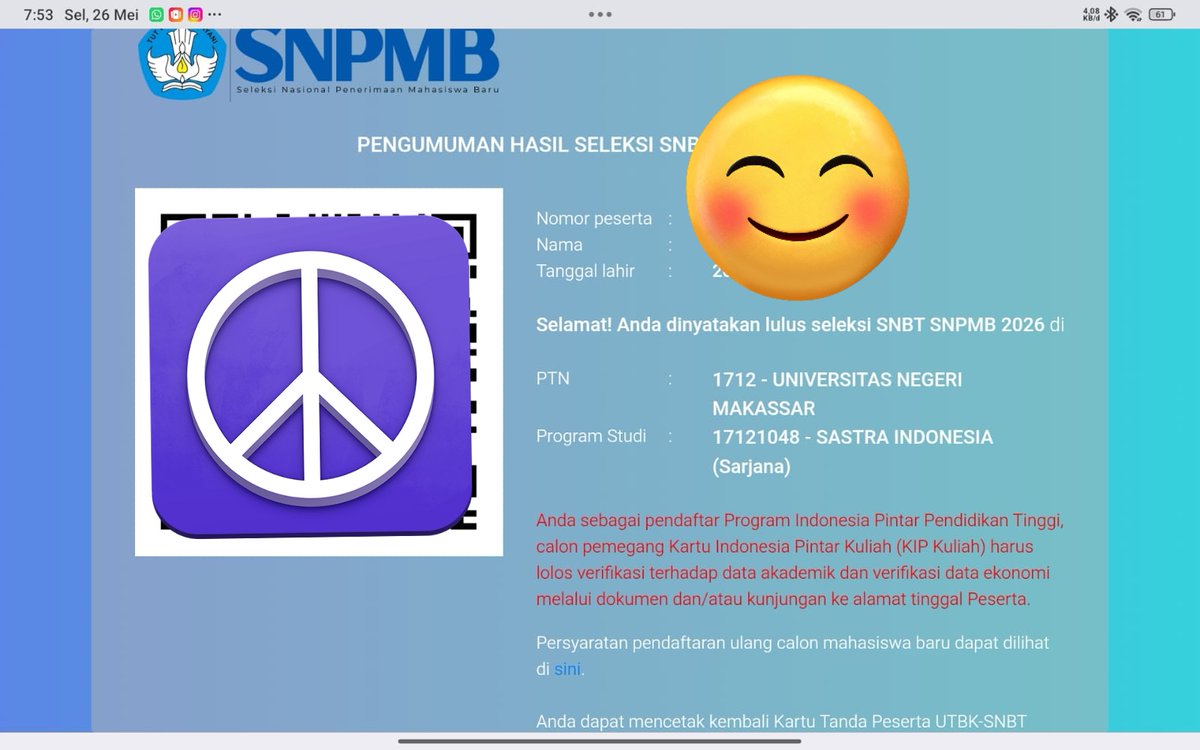Screen dimensions: 1200x750
Task: Click the 'Nomor peserta' label
Action: (594, 219)
